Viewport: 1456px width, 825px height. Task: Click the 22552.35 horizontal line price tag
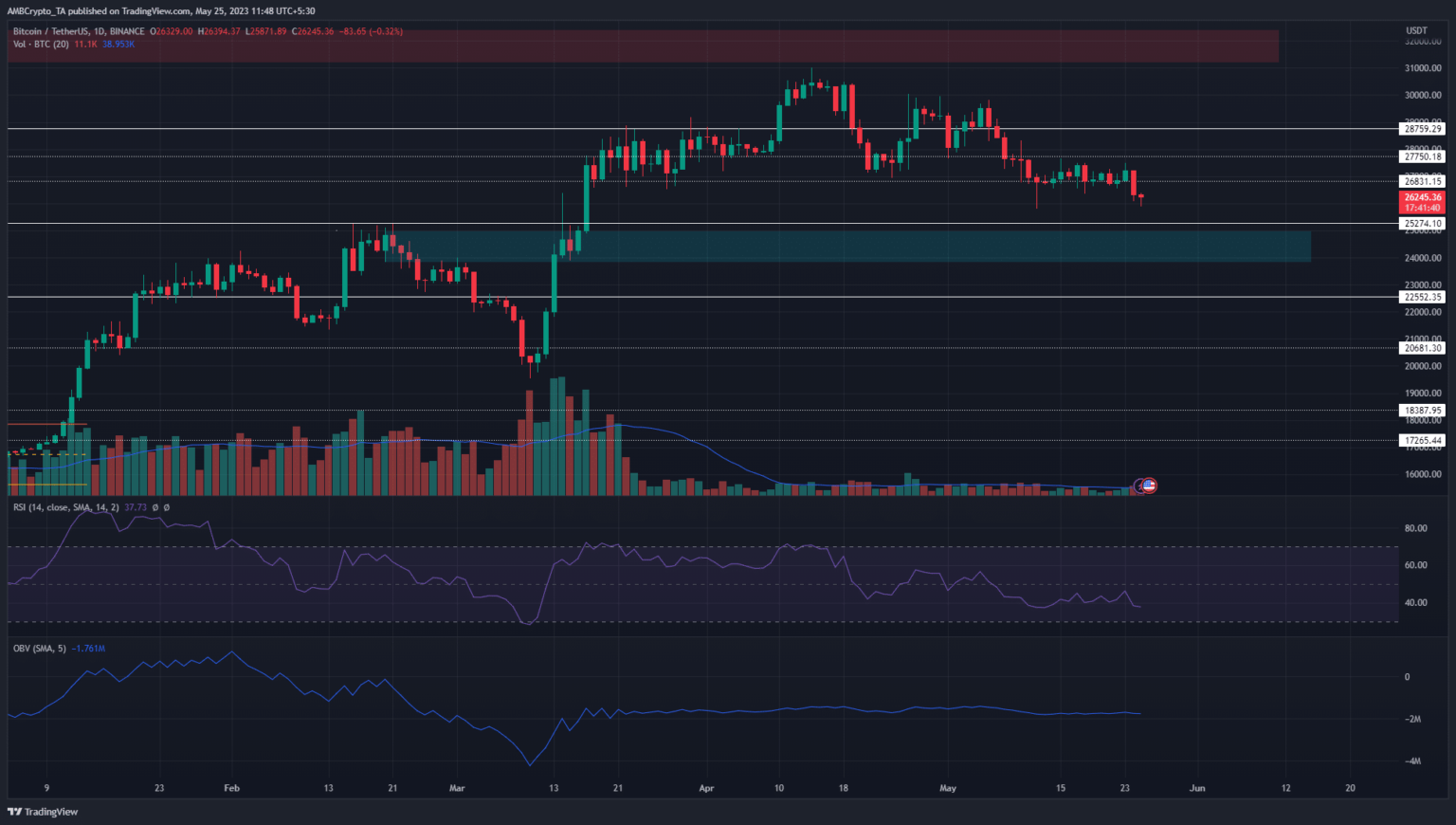pyautogui.click(x=1422, y=297)
